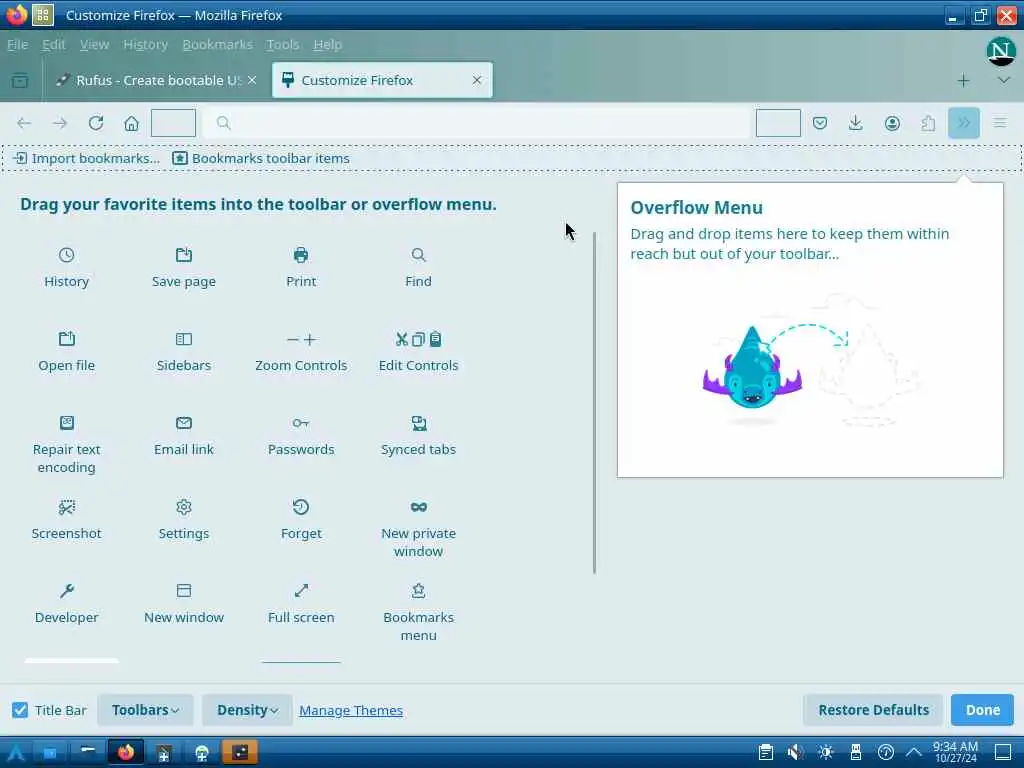Click the Pocket save toolbar icon

[820, 123]
